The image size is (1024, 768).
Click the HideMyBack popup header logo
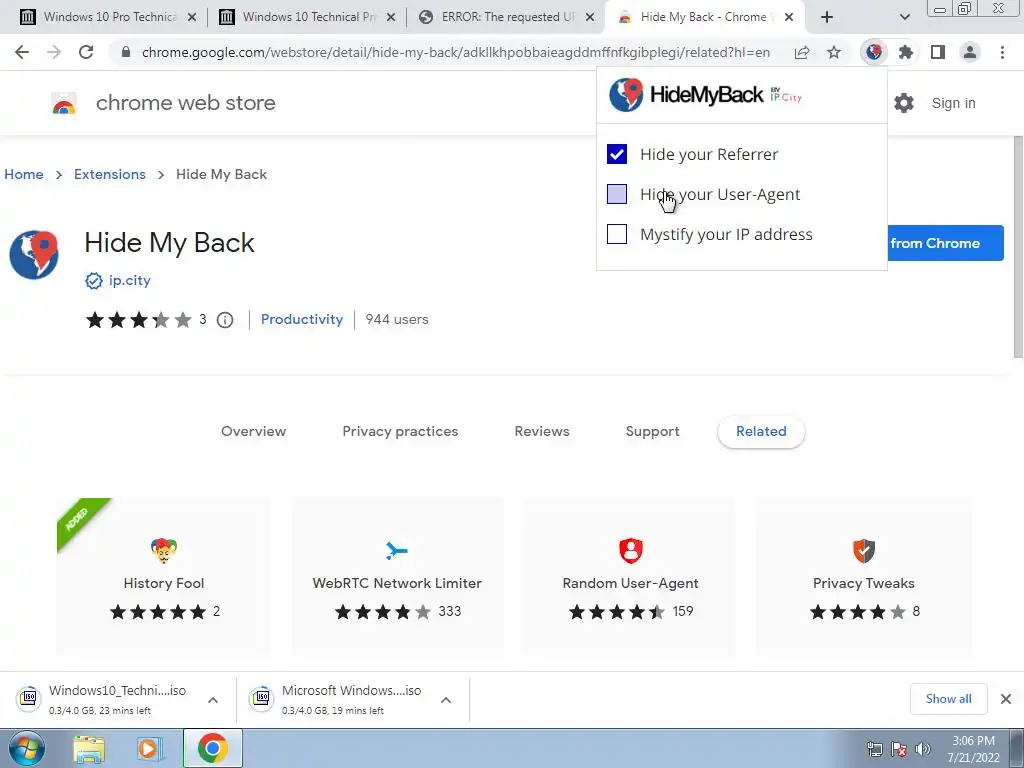tap(705, 95)
